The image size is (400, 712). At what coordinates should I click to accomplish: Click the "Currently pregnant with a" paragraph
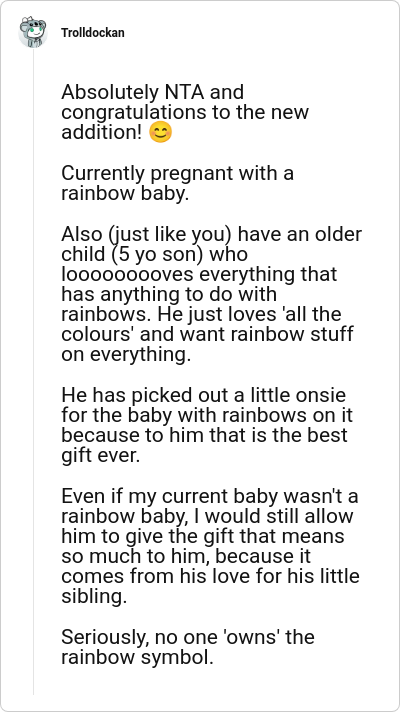click(178, 183)
